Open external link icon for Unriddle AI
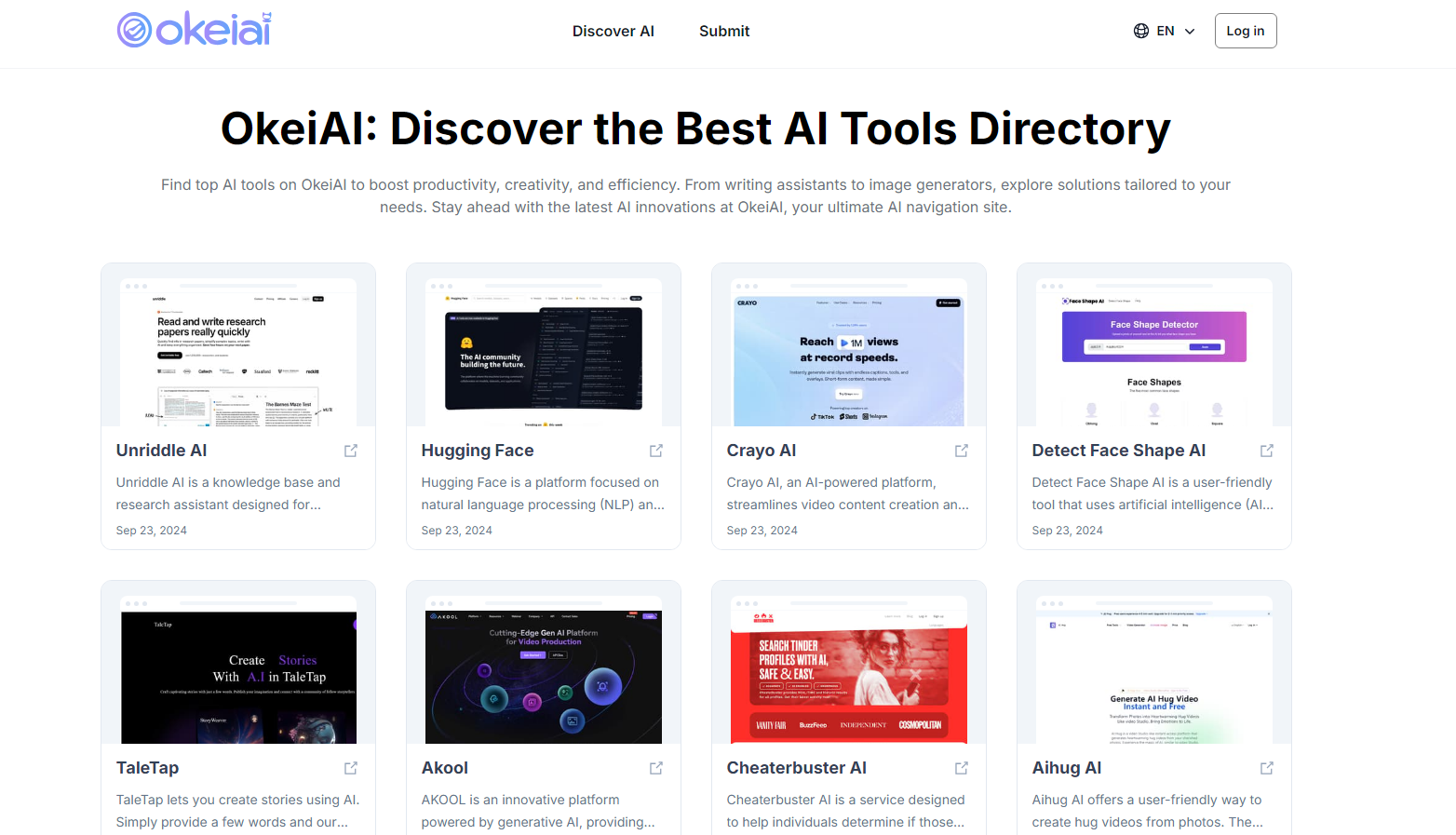 pyautogui.click(x=351, y=451)
